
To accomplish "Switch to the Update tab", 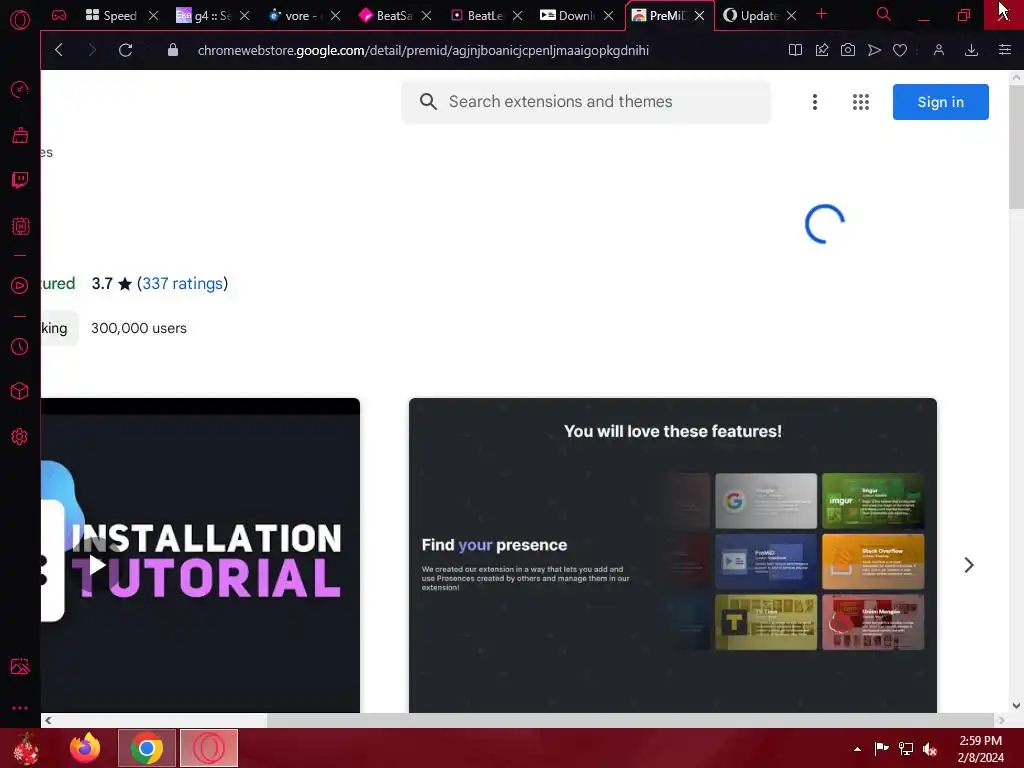I will coord(750,16).
